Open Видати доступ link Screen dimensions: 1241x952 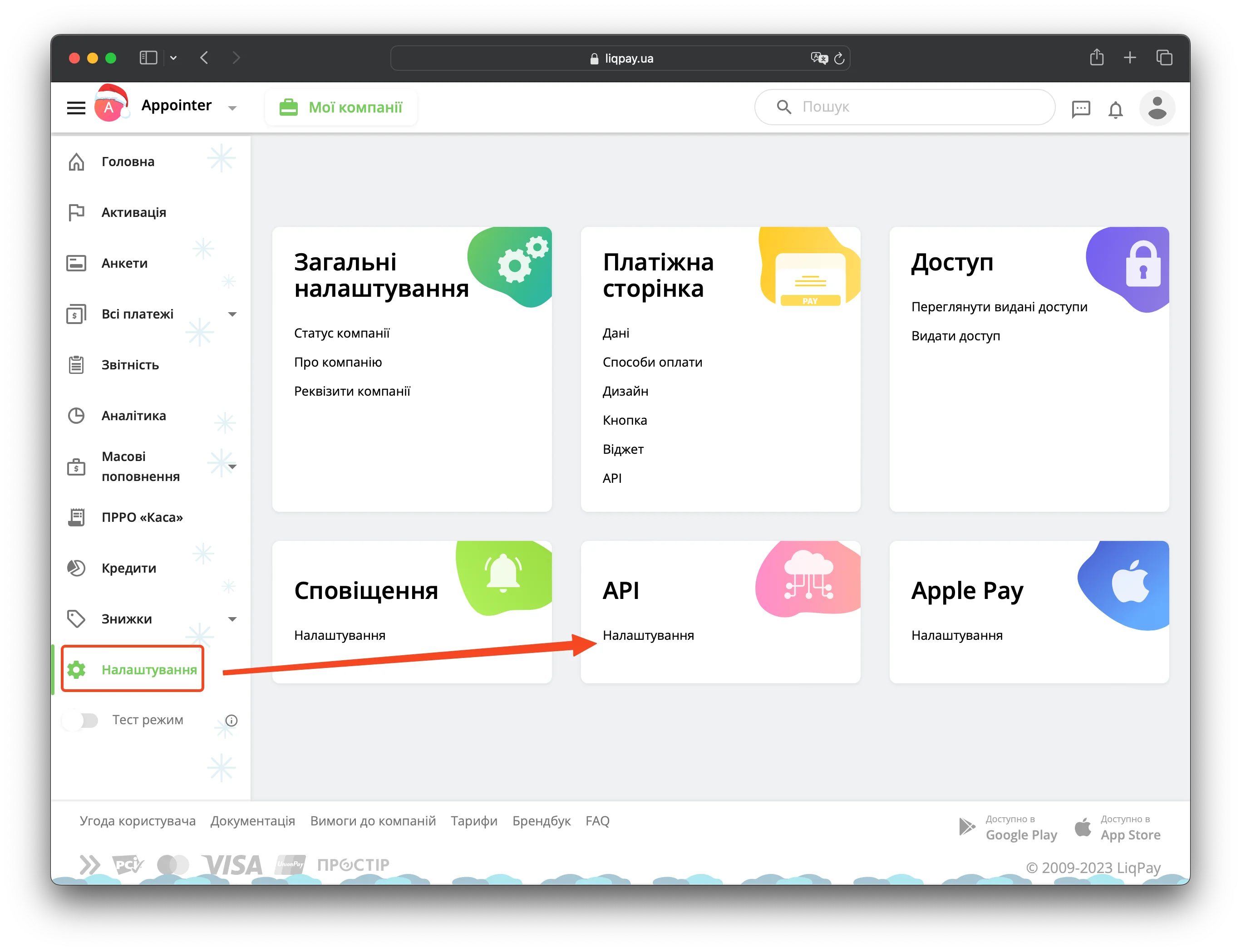(x=955, y=336)
